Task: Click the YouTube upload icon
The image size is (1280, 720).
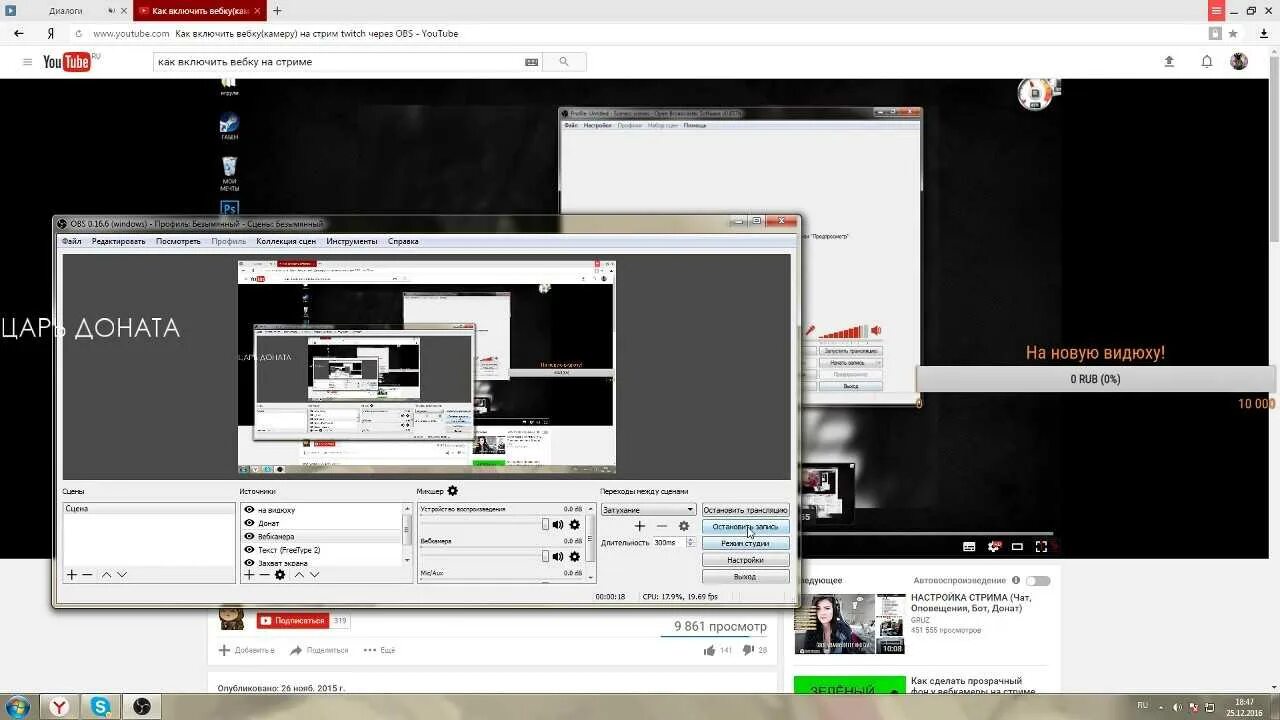Action: (x=1169, y=62)
